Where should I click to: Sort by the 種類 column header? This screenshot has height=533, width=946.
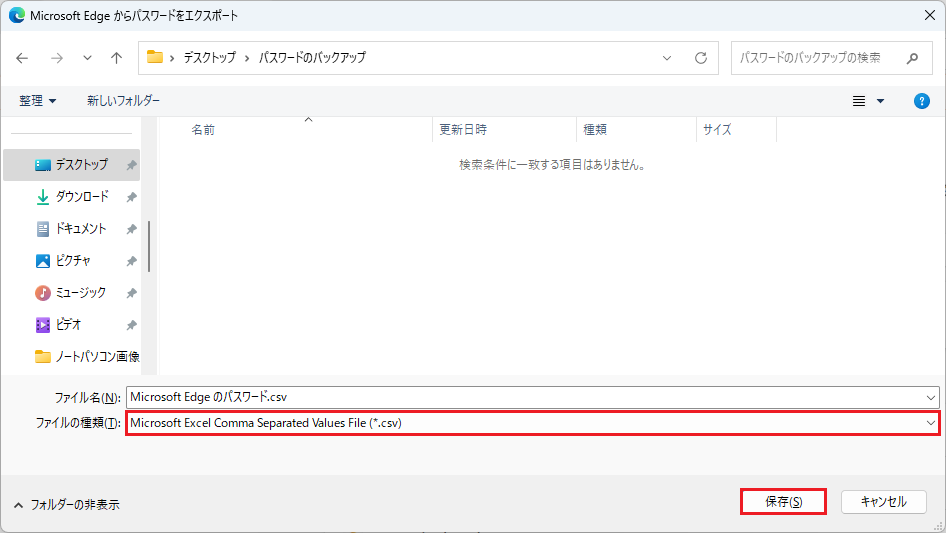(x=595, y=130)
